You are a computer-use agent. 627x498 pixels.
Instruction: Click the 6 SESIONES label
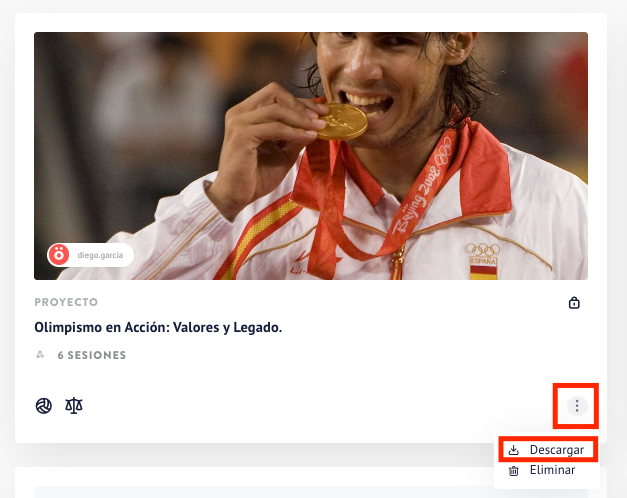click(92, 355)
